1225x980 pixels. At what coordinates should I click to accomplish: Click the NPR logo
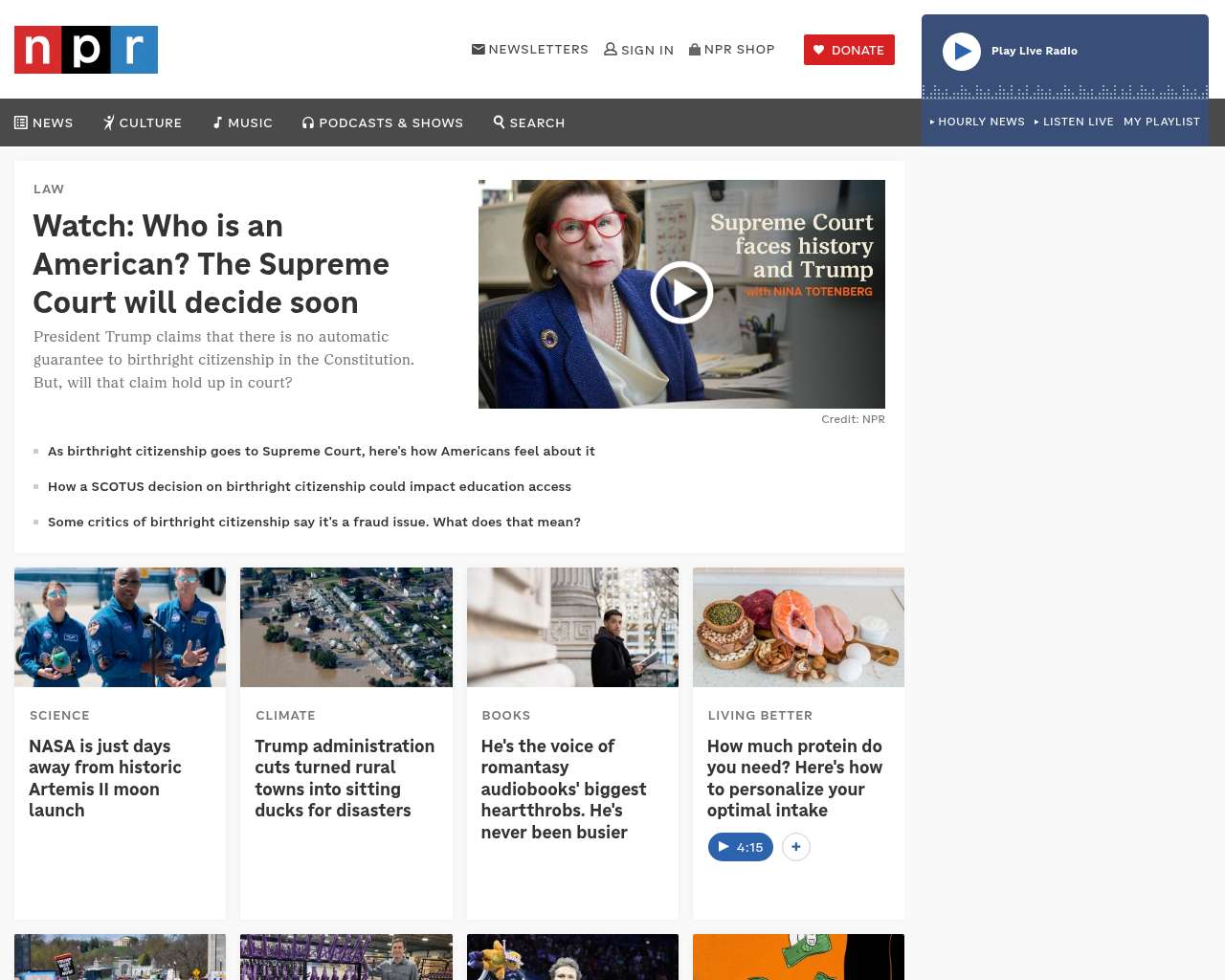[86, 50]
